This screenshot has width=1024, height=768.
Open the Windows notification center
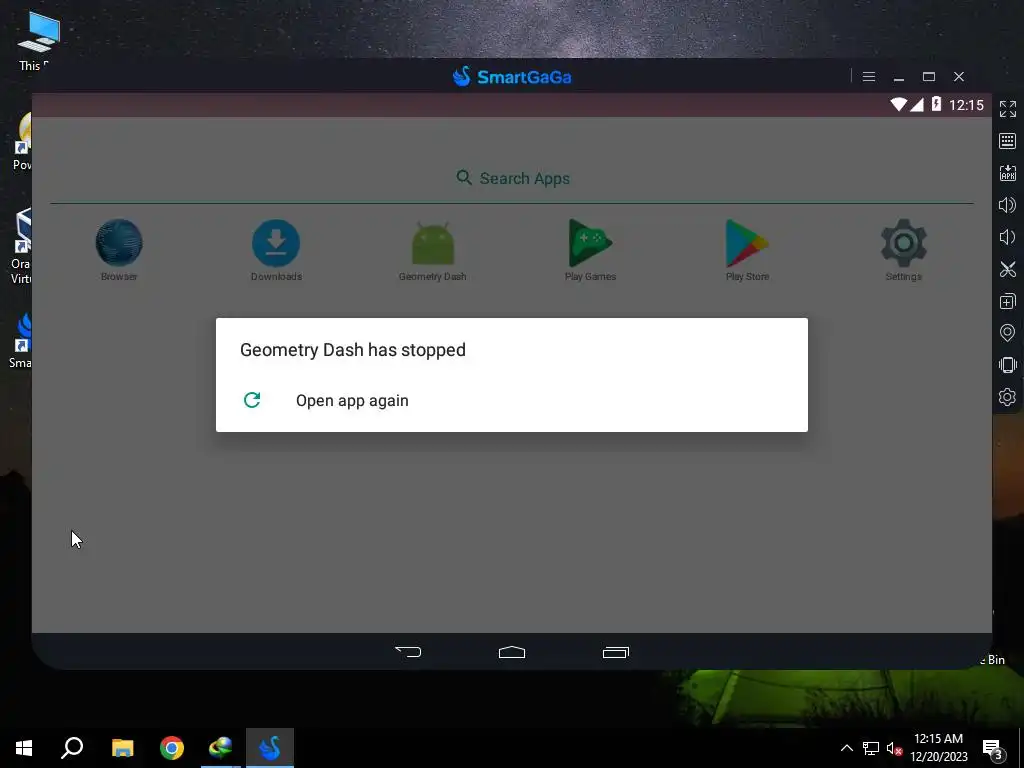pyautogui.click(x=993, y=749)
